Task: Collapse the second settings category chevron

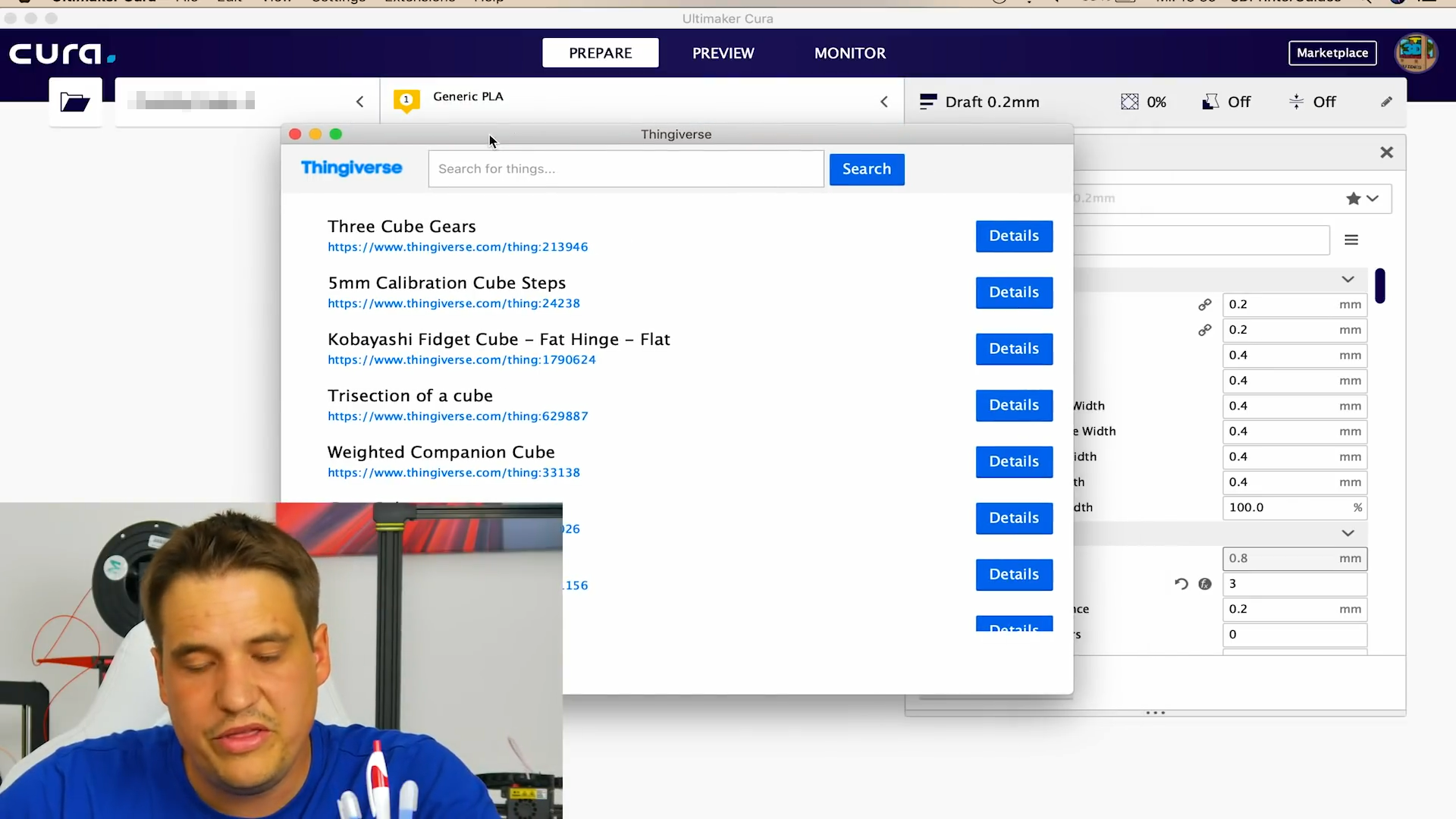Action: [1348, 533]
